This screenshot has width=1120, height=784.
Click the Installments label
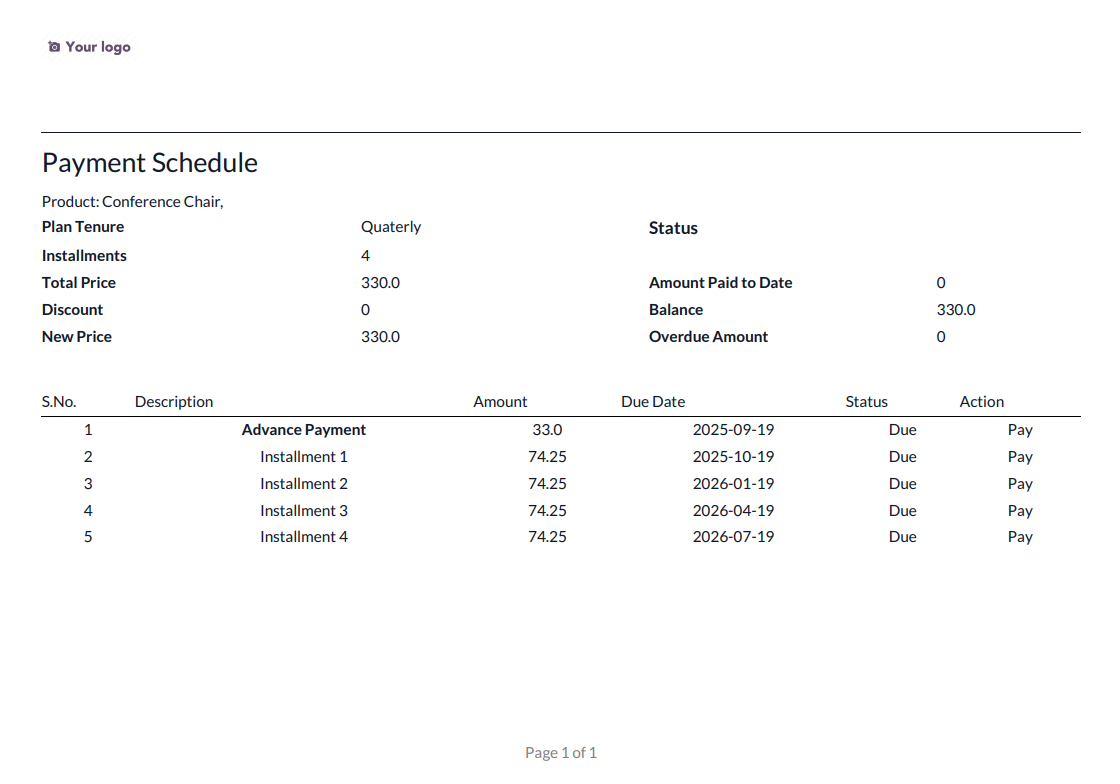click(84, 256)
